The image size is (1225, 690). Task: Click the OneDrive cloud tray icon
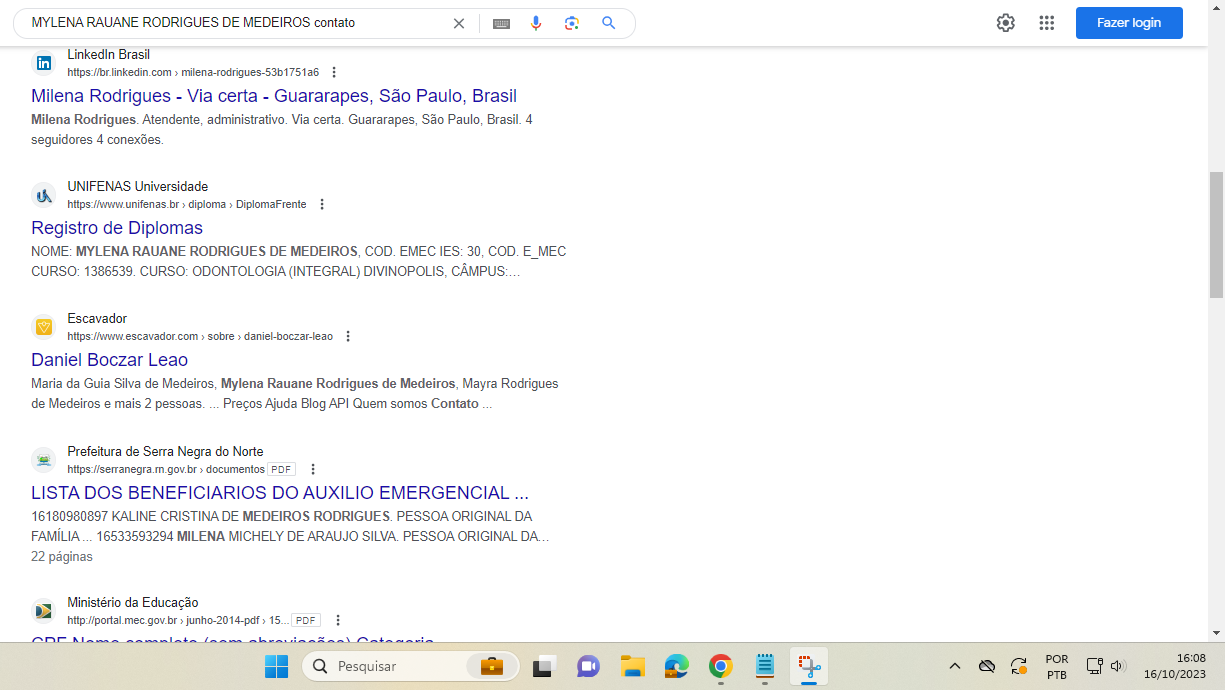pyautogui.click(x=987, y=666)
